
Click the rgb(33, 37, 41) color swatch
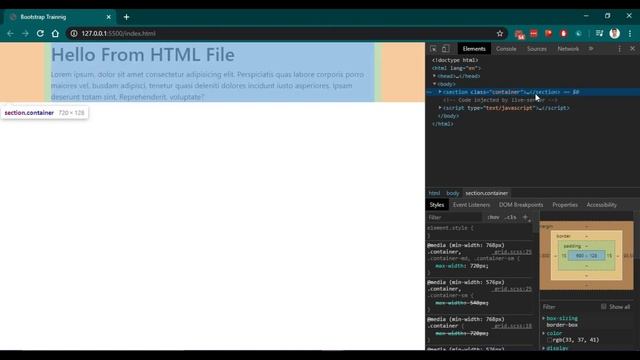[x=549, y=340]
